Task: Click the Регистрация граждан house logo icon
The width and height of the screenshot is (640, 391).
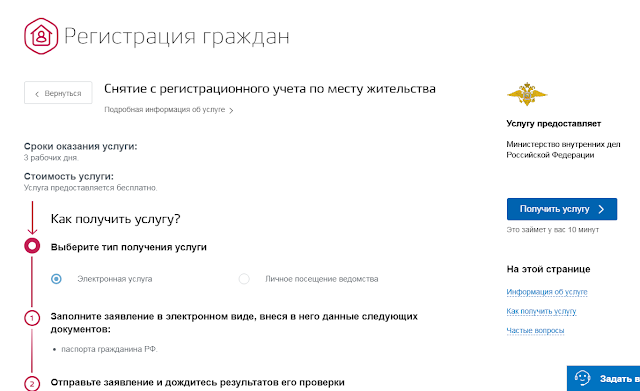Action: [x=41, y=36]
